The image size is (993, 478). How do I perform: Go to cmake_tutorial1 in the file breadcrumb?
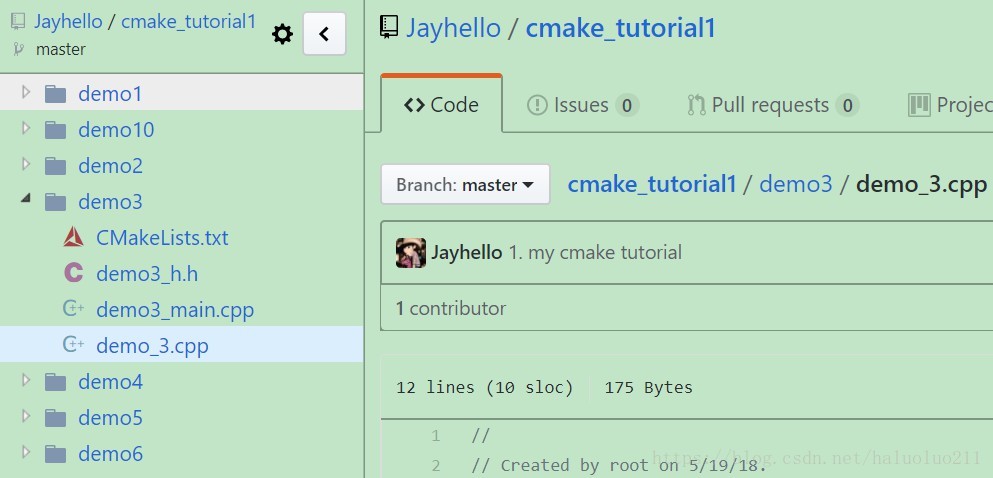click(x=652, y=185)
